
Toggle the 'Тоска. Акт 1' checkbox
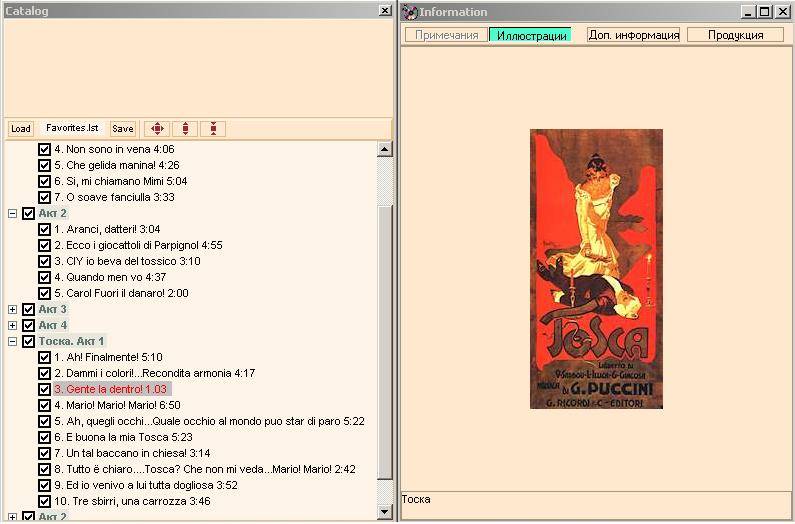coord(28,341)
